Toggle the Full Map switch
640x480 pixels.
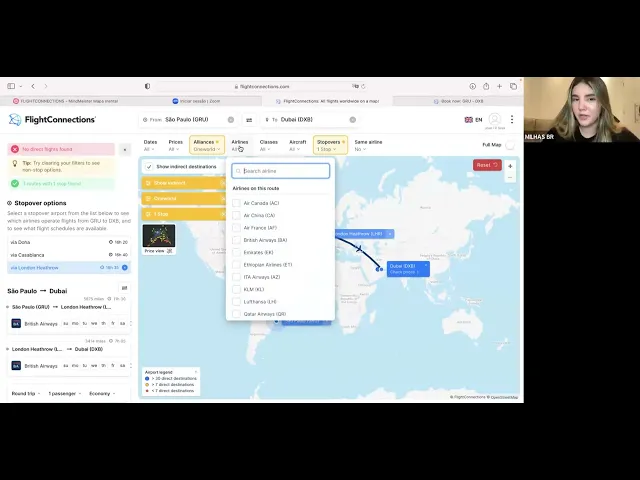coord(510,145)
